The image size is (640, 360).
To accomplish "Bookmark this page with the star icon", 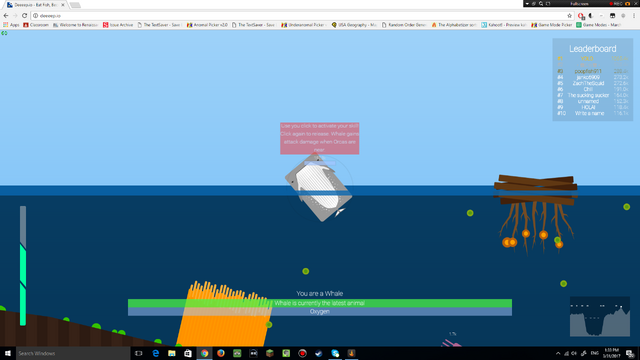I will (x=569, y=16).
